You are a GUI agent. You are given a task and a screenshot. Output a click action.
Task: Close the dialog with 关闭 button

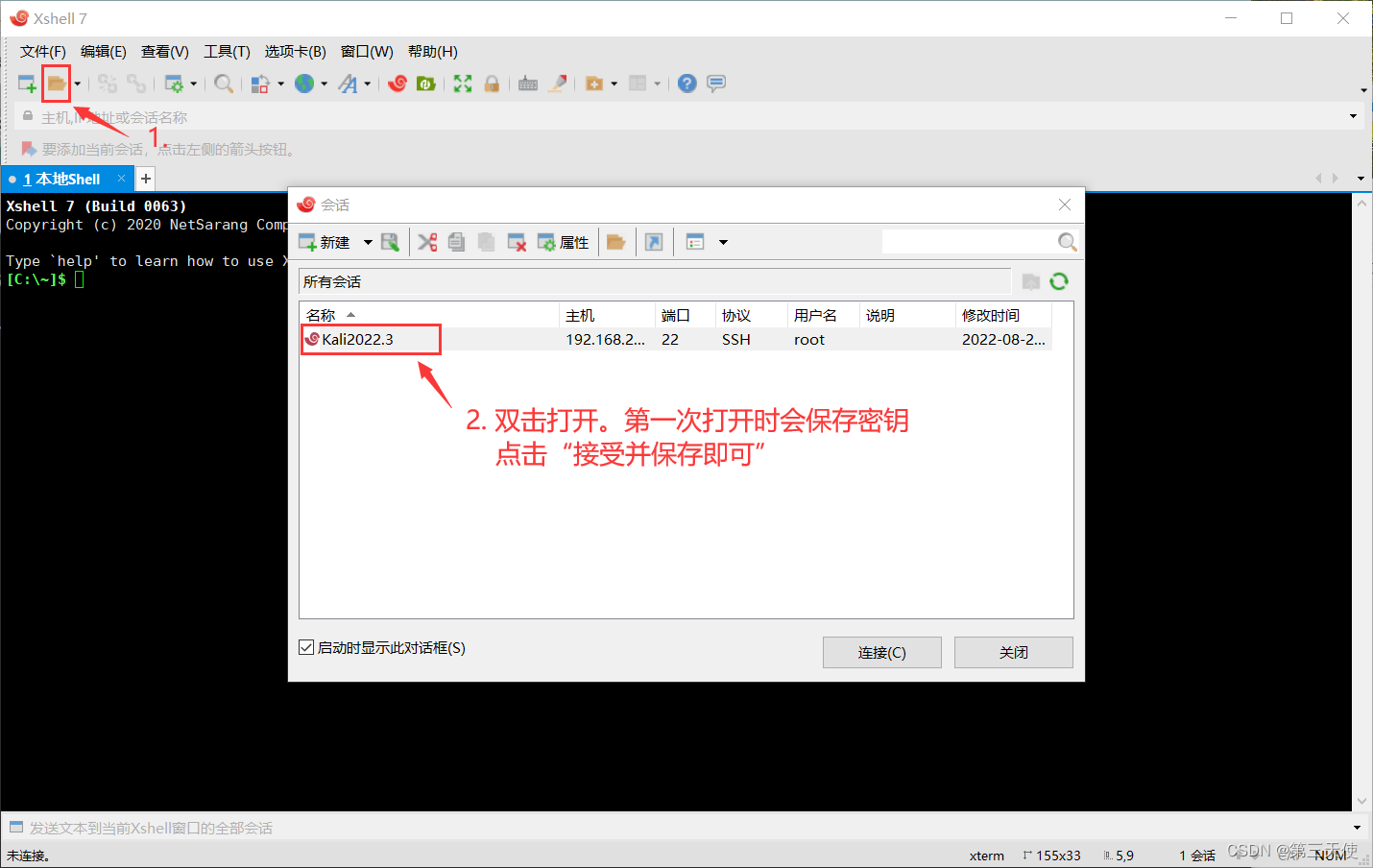1013,652
